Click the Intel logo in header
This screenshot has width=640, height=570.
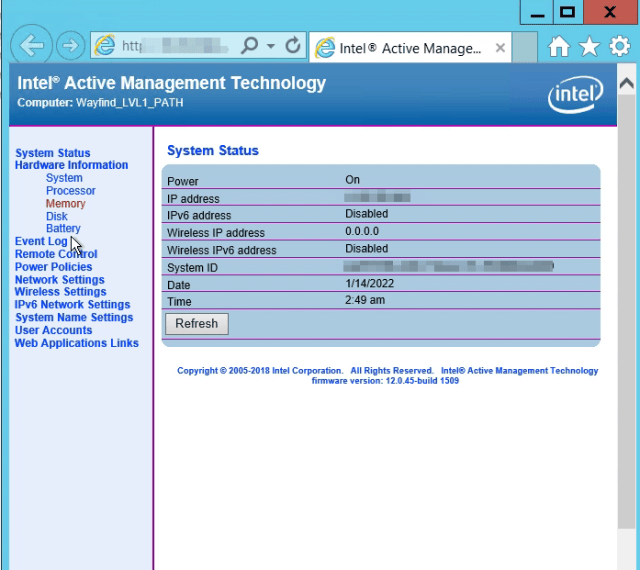(x=576, y=94)
